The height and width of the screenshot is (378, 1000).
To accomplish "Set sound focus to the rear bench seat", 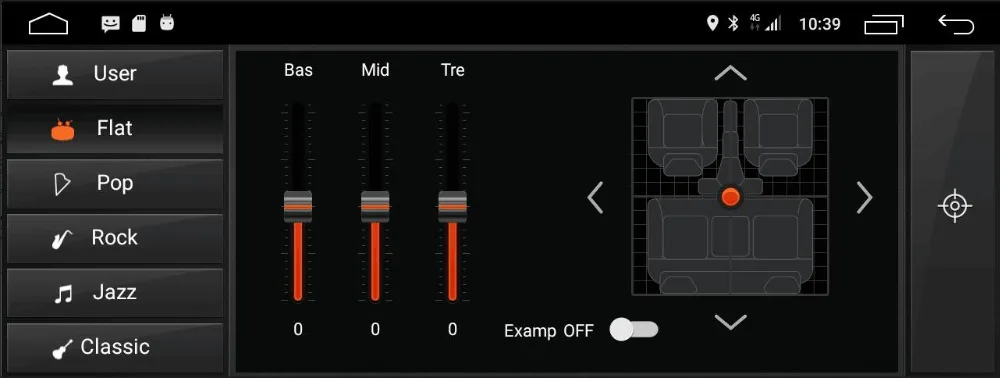I will [x=730, y=245].
